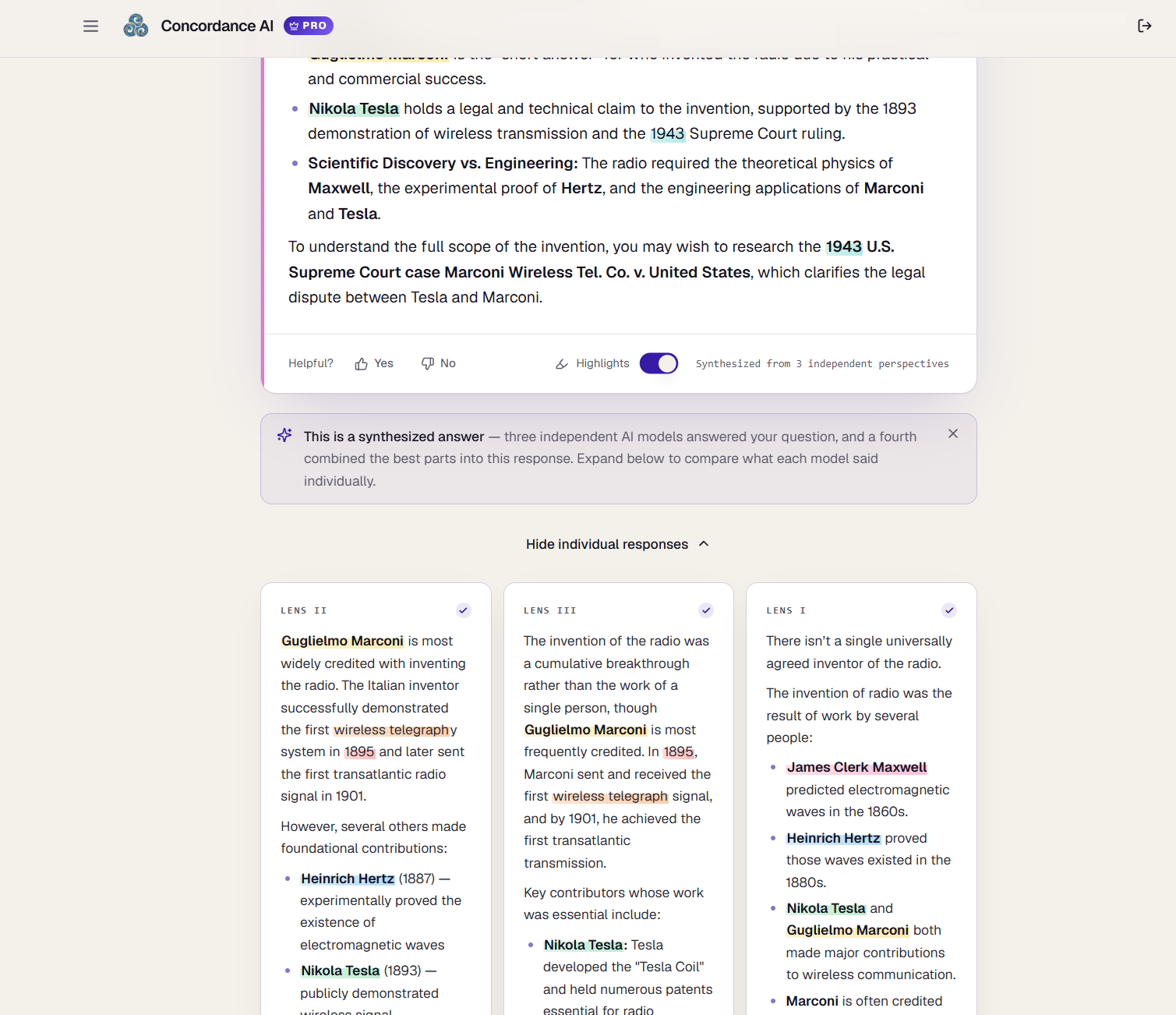Click highlighted Nikola Tesla in Lens II

coord(341,971)
